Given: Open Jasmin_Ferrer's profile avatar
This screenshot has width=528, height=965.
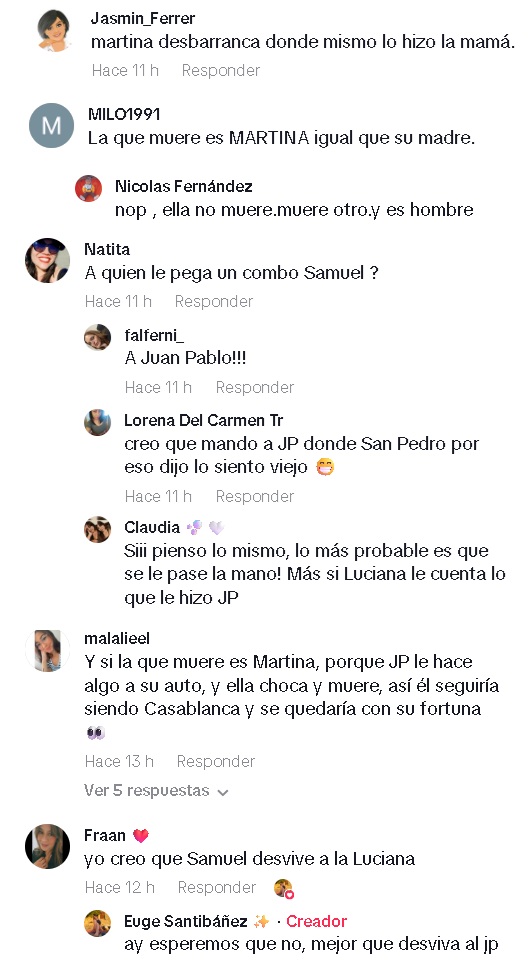Looking at the screenshot, I should [55, 31].
